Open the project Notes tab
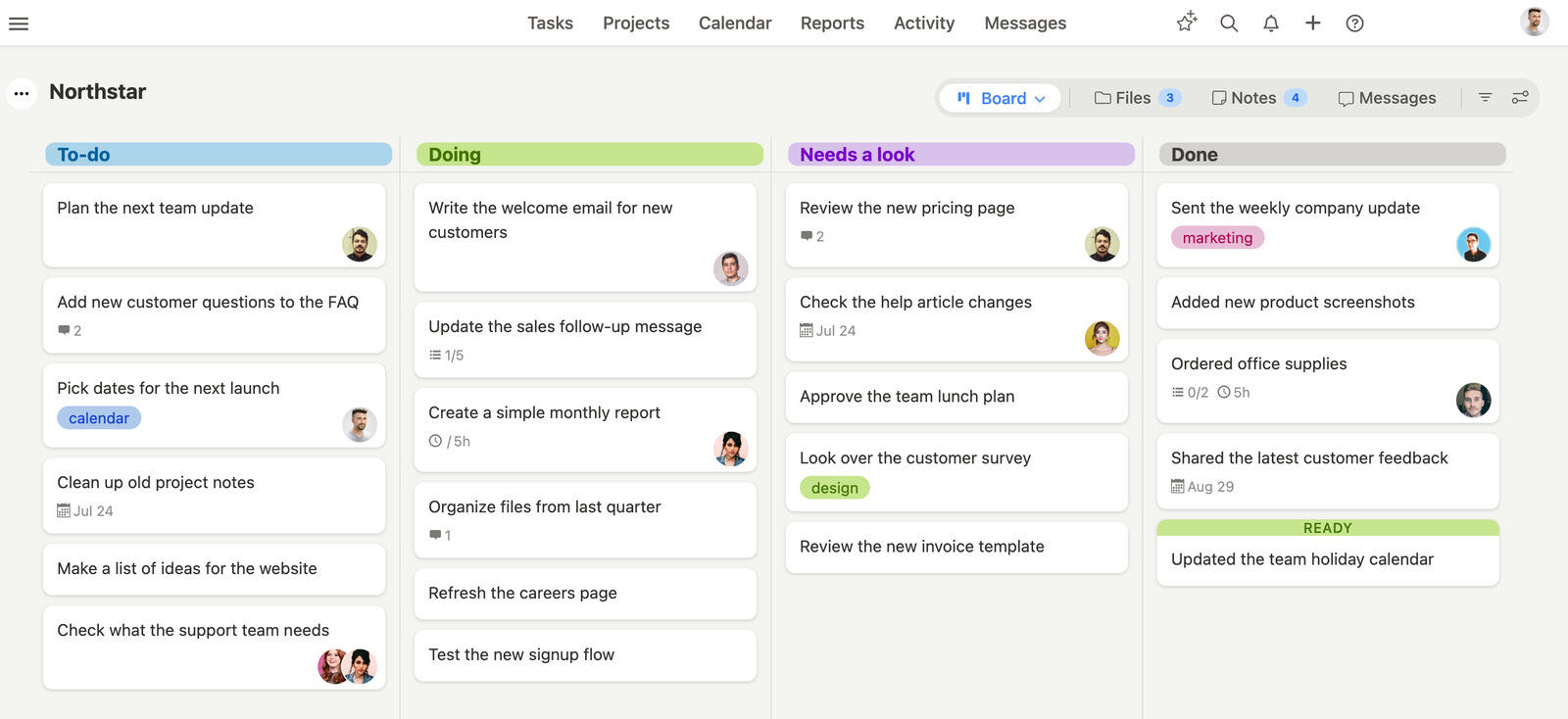1568x719 pixels. (x=1259, y=98)
